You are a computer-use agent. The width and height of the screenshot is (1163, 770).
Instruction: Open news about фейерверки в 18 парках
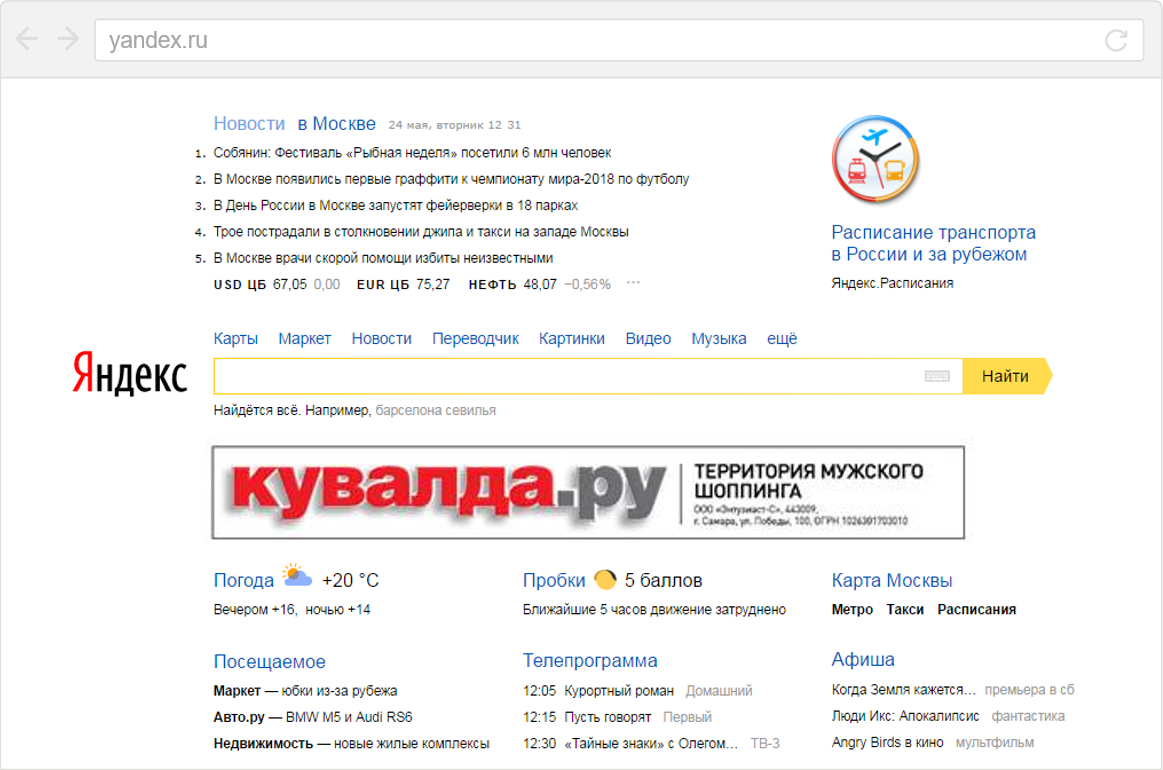pos(395,205)
